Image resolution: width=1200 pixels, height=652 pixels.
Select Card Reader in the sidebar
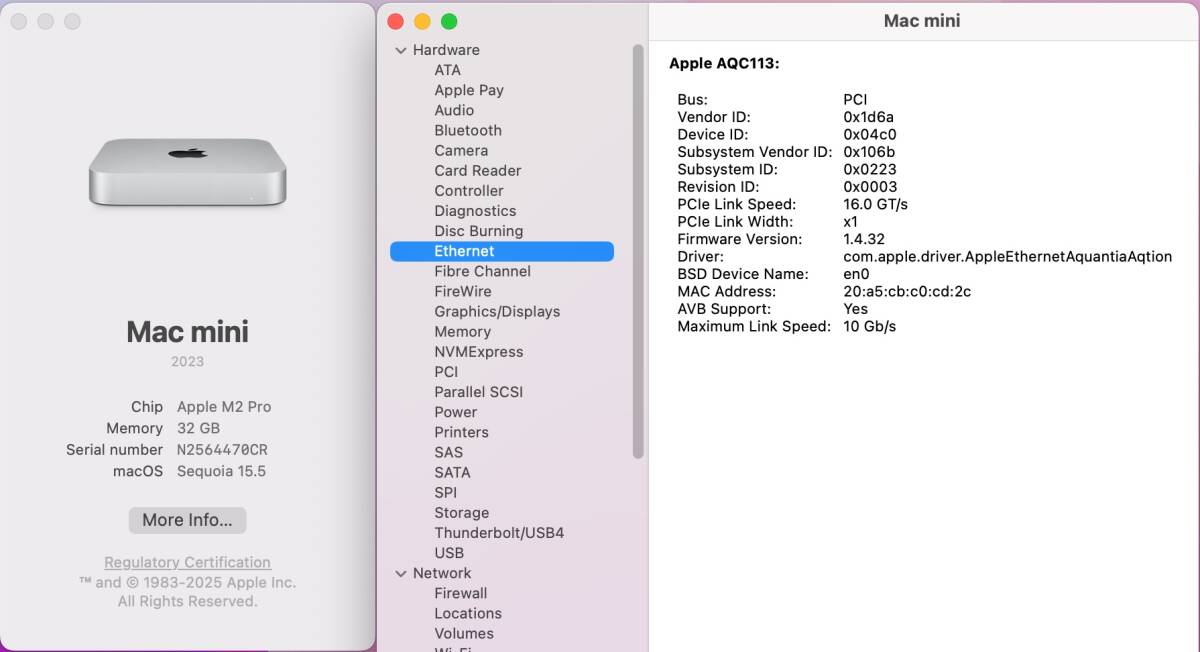click(478, 170)
